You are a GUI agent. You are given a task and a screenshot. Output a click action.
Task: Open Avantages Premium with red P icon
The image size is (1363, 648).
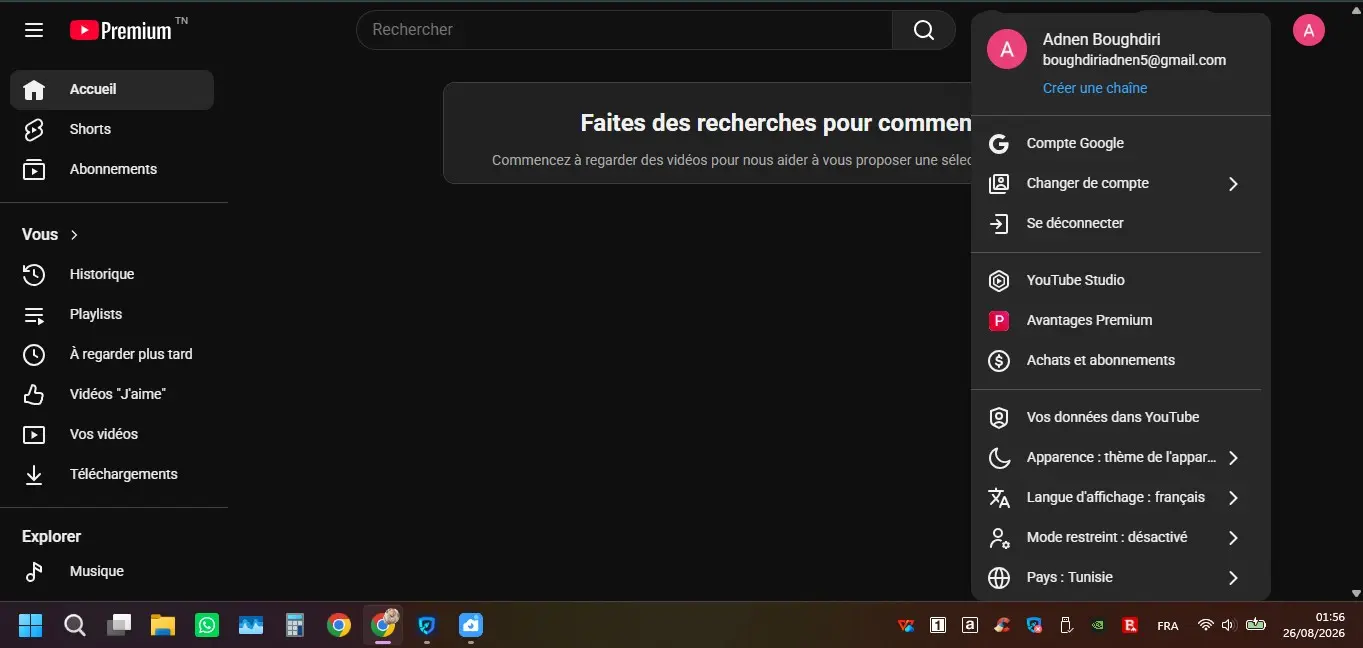1116,320
